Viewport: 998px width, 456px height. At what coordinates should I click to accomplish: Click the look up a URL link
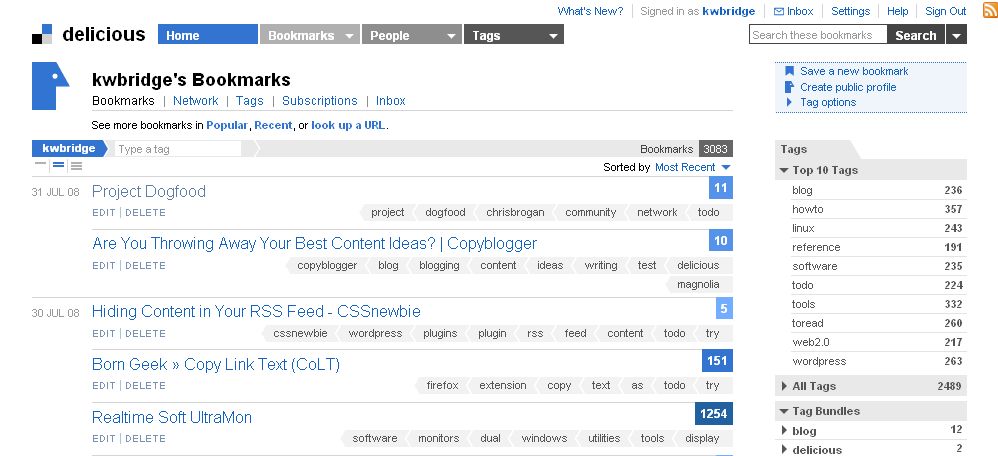click(x=348, y=125)
